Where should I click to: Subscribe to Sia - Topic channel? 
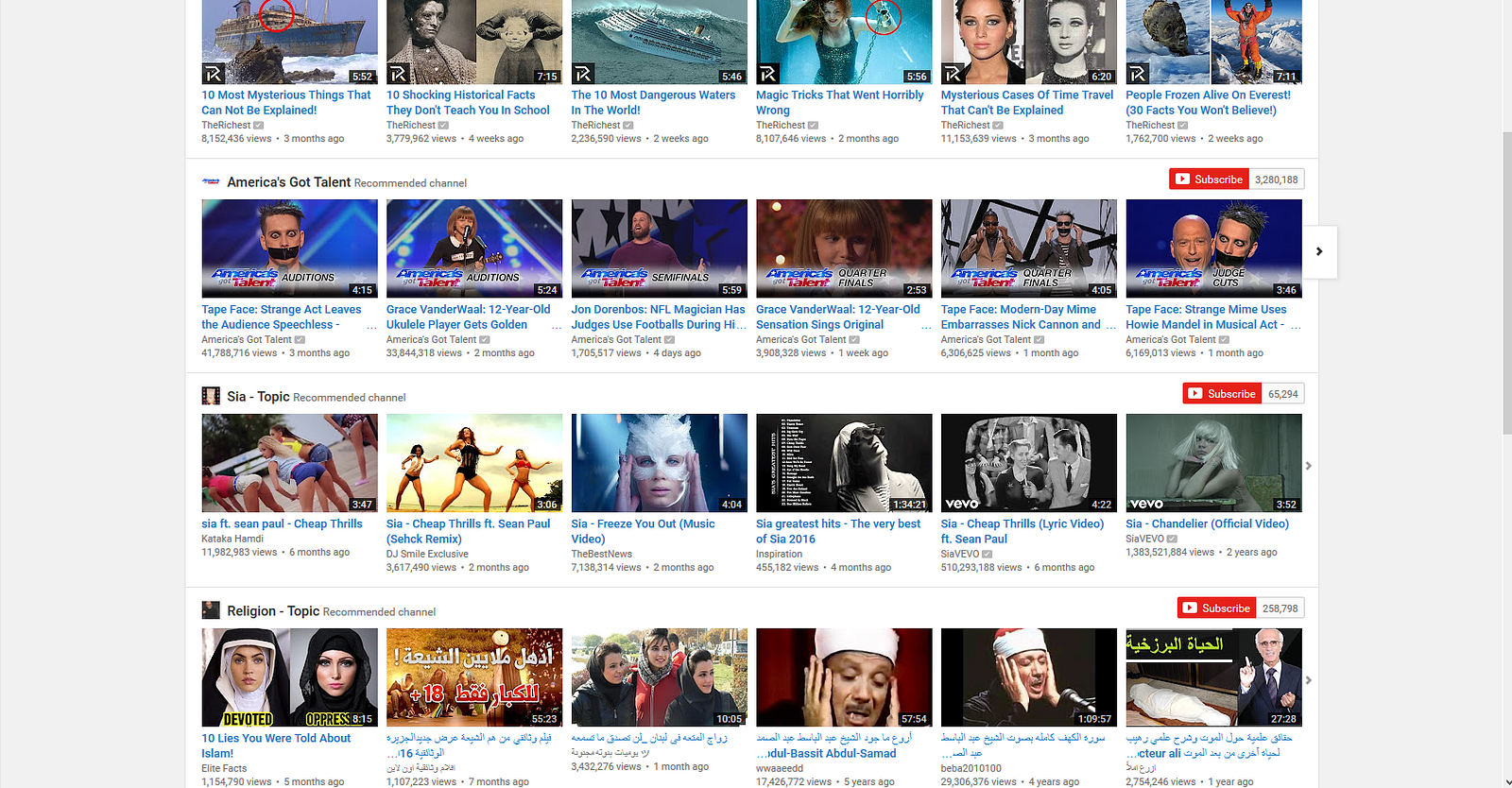tap(1223, 394)
